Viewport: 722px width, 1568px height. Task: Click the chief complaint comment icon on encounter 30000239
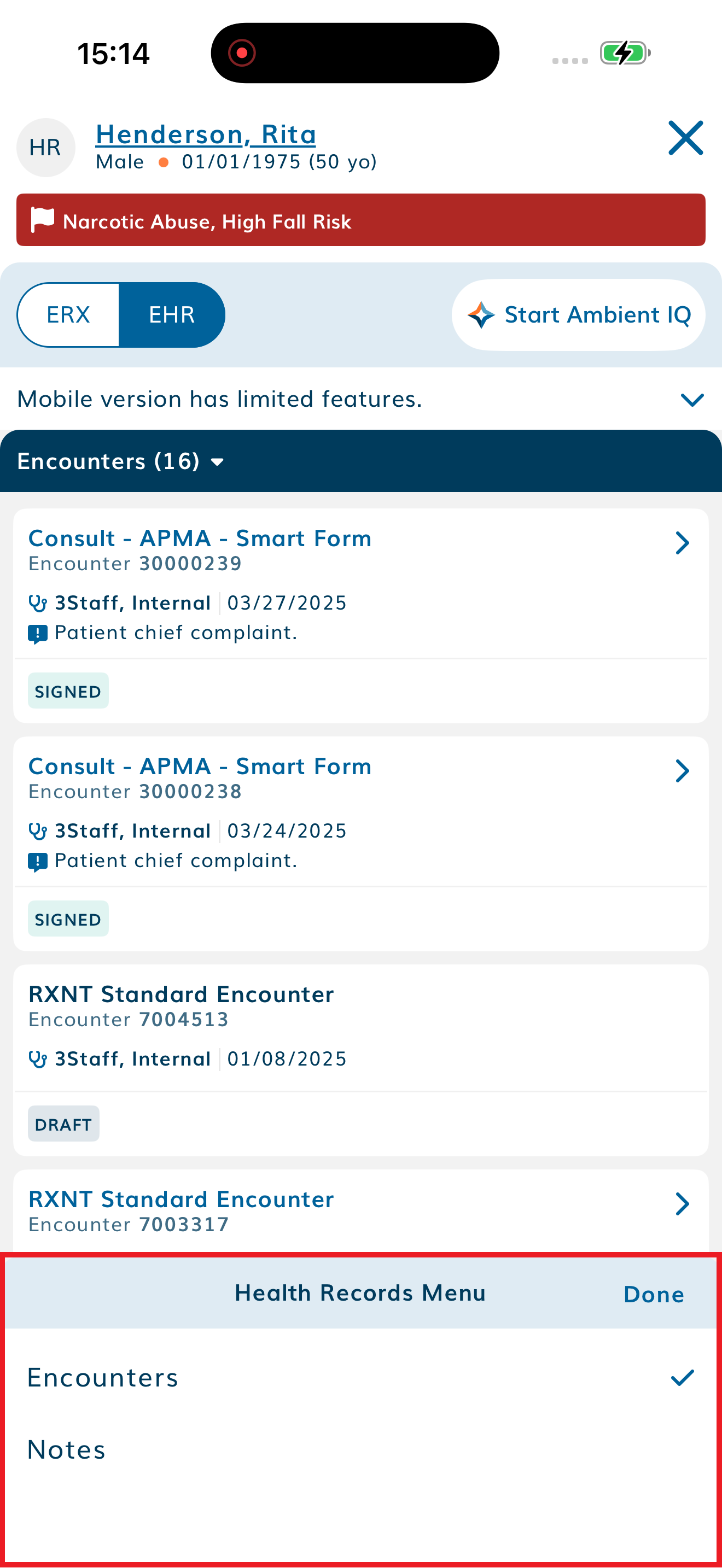click(x=38, y=633)
